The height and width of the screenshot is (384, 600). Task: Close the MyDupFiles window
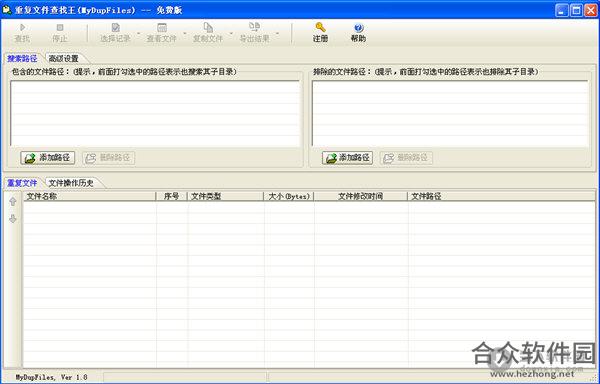coord(591,10)
